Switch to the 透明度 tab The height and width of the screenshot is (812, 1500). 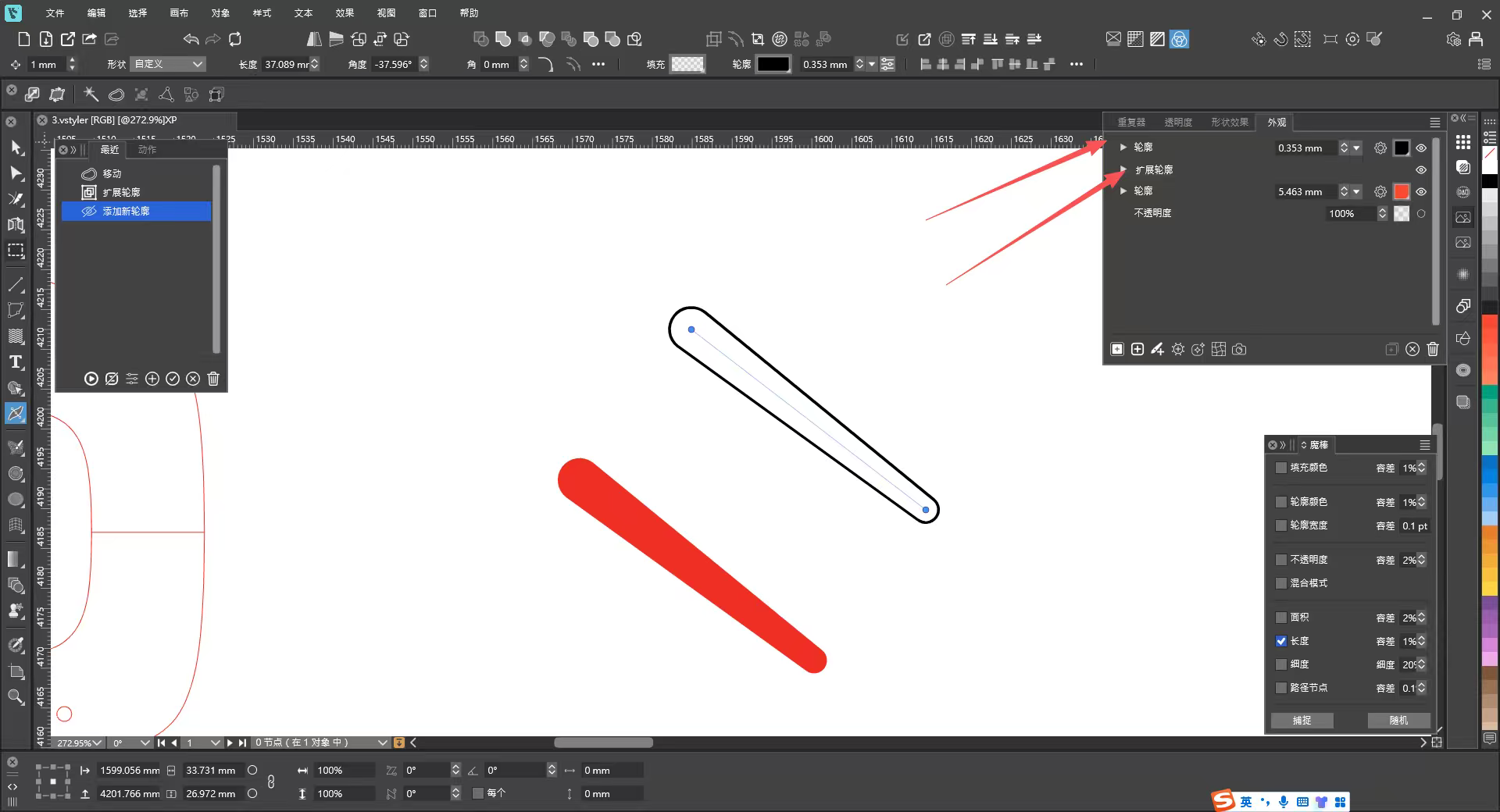pyautogui.click(x=1177, y=122)
